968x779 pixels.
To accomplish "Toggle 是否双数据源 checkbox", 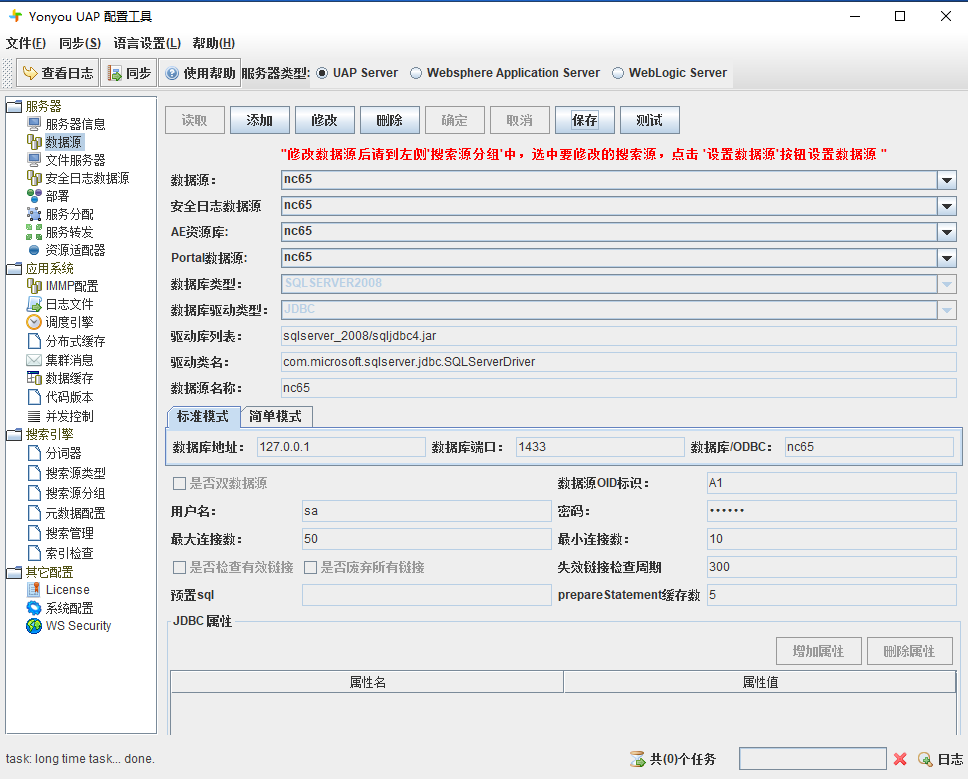I will click(179, 483).
